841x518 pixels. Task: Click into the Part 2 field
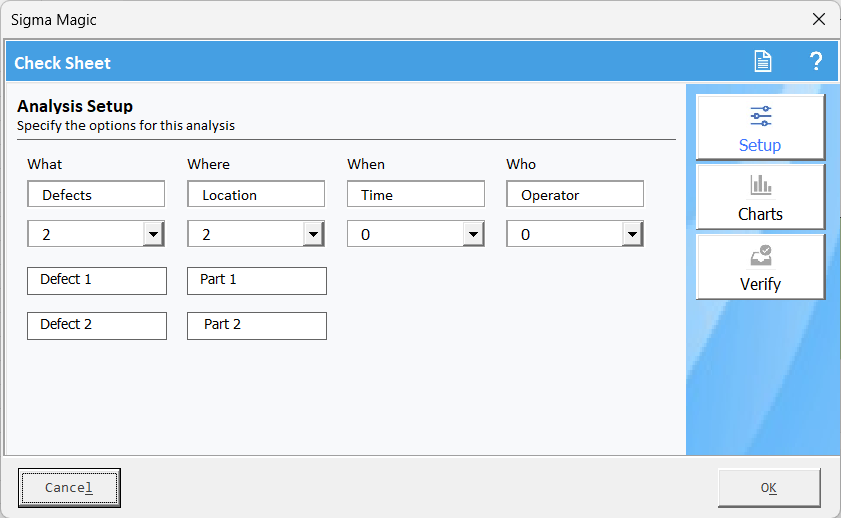[257, 325]
